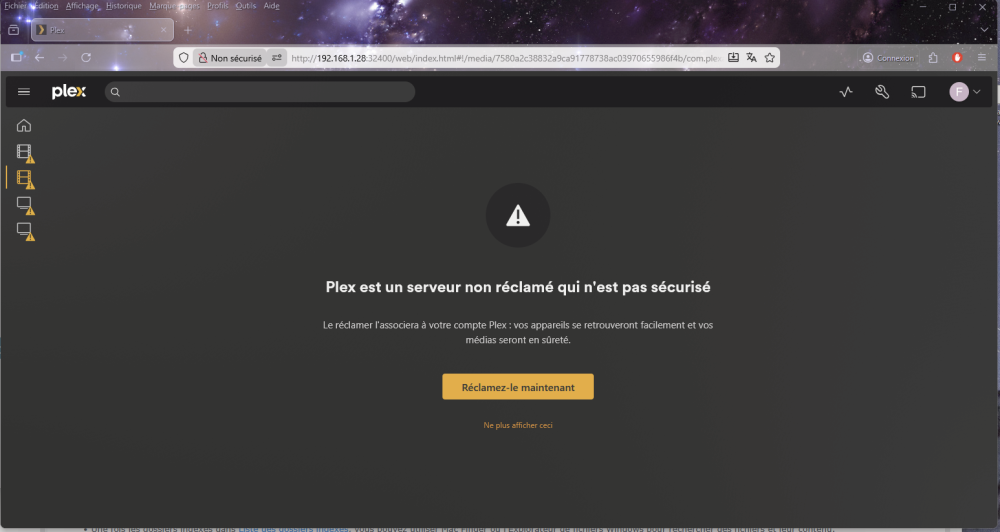Viewport: 1000px width, 532px height.
Task: Click the Plex cast to device icon
Action: (x=918, y=92)
